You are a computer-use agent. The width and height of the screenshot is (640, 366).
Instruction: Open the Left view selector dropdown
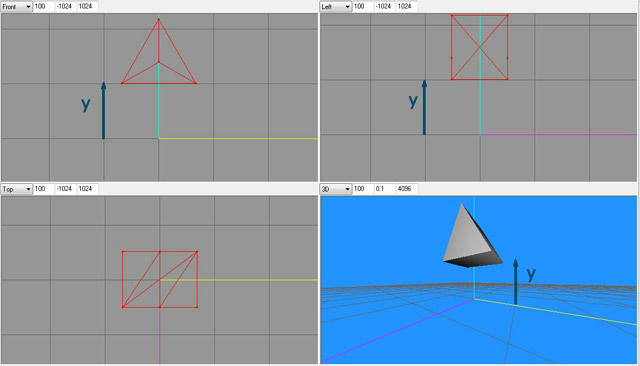(336, 7)
